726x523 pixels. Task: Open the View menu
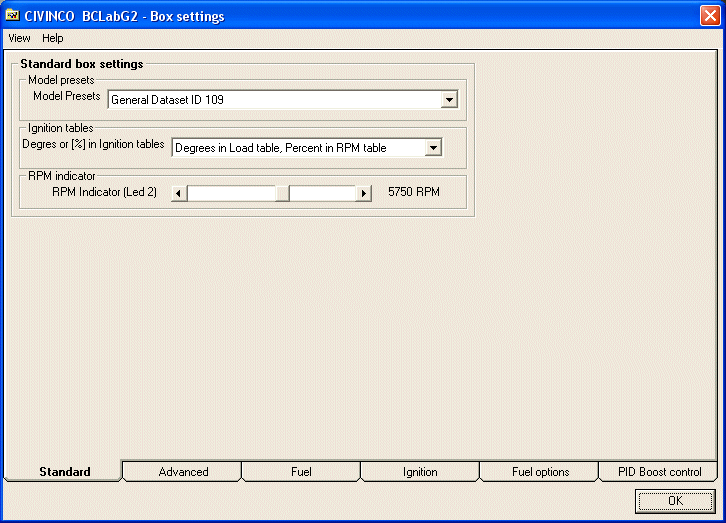(19, 38)
